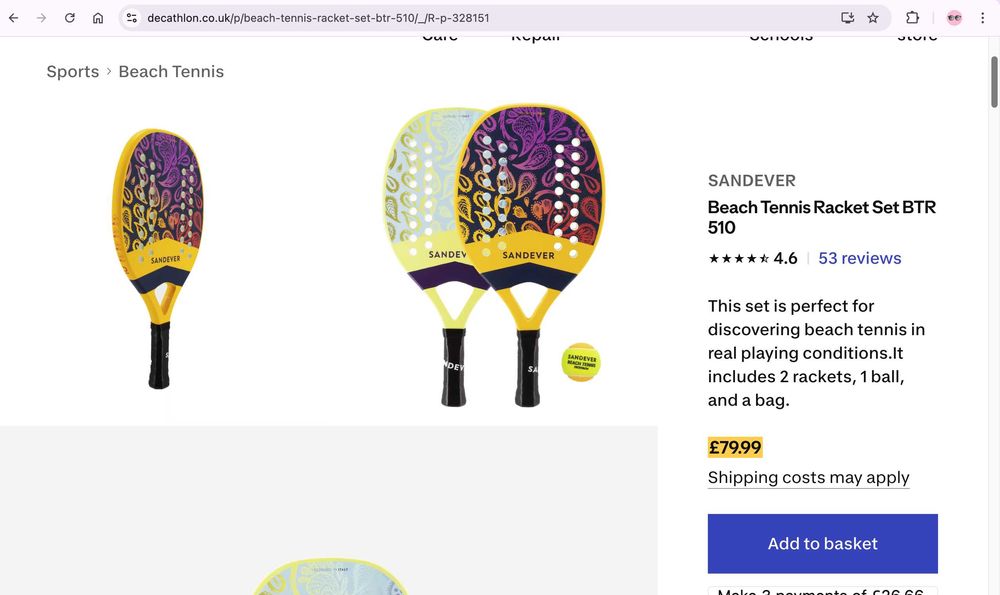1000x595 pixels.
Task: Go to the browser home page
Action: 98,18
